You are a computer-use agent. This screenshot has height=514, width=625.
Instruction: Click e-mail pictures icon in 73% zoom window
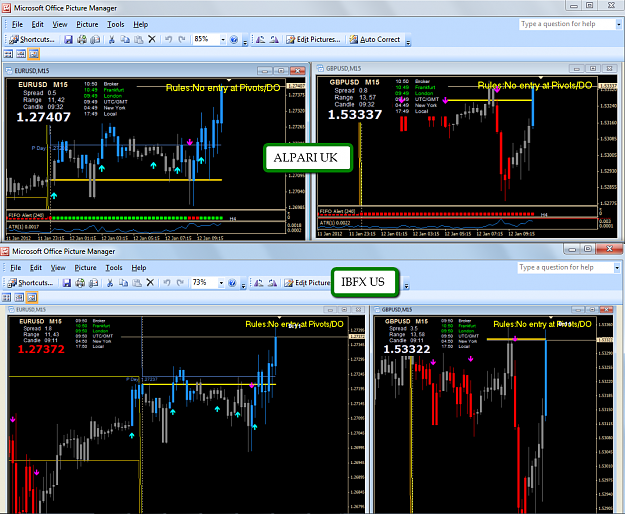tap(94, 283)
